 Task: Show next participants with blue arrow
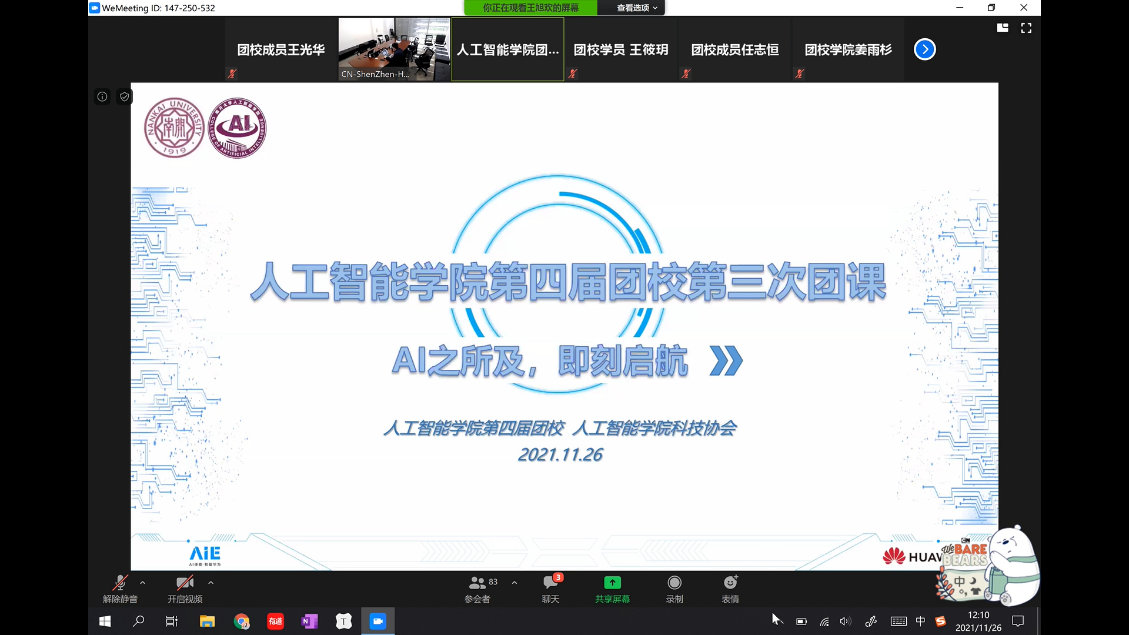(x=925, y=49)
